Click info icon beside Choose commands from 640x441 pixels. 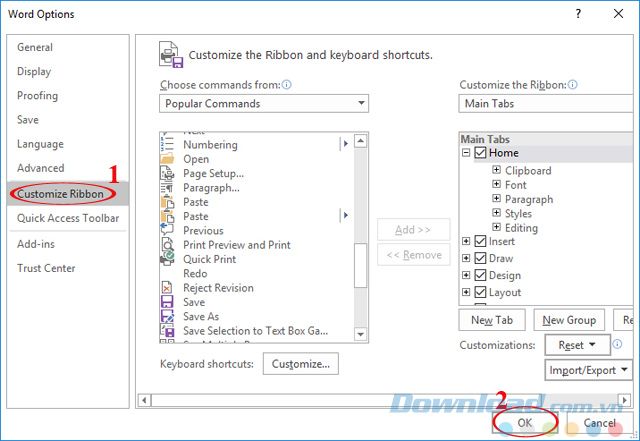click(287, 85)
